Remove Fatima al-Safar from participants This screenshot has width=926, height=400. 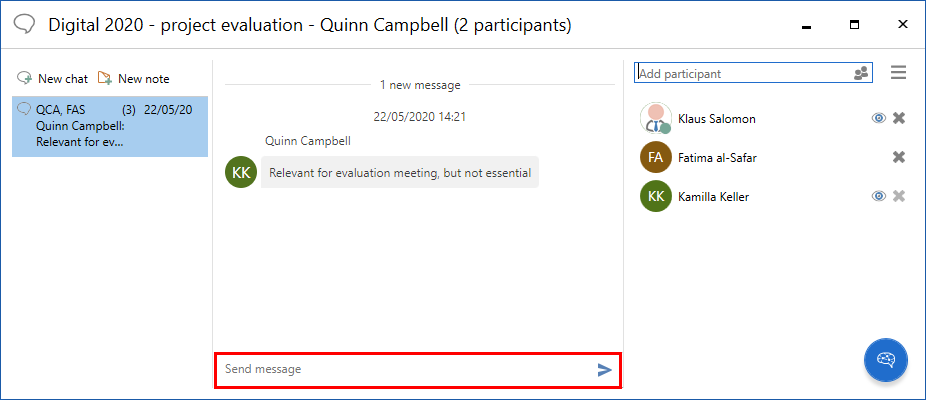tap(899, 157)
